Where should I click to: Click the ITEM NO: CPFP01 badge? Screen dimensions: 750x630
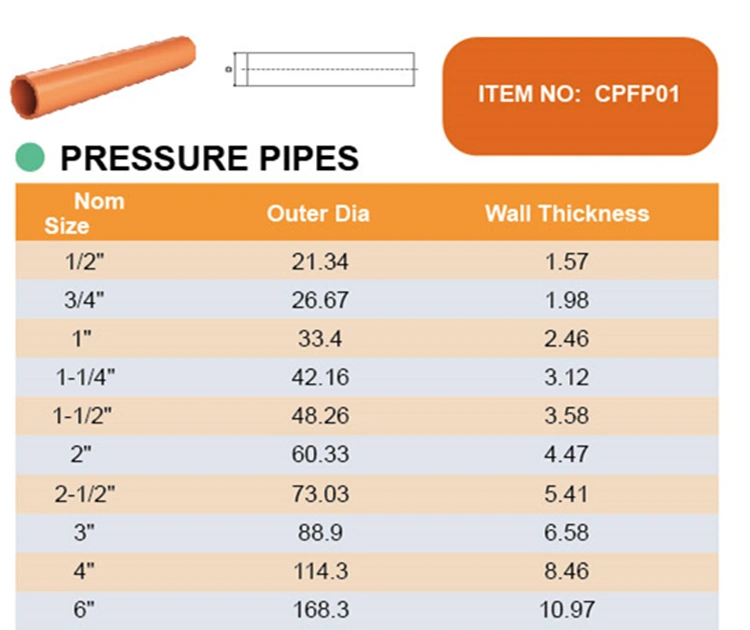[x=580, y=96]
